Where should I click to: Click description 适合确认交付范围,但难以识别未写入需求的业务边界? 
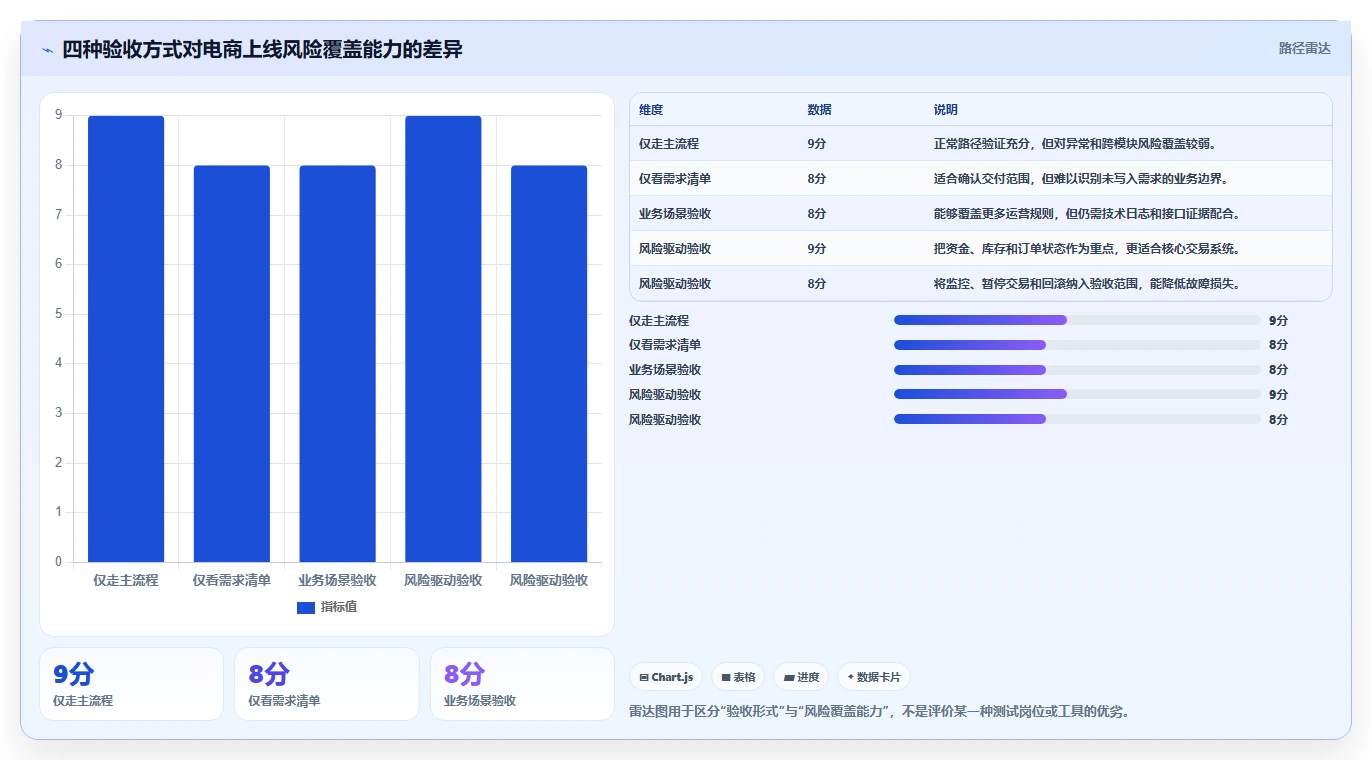tap(1081, 179)
